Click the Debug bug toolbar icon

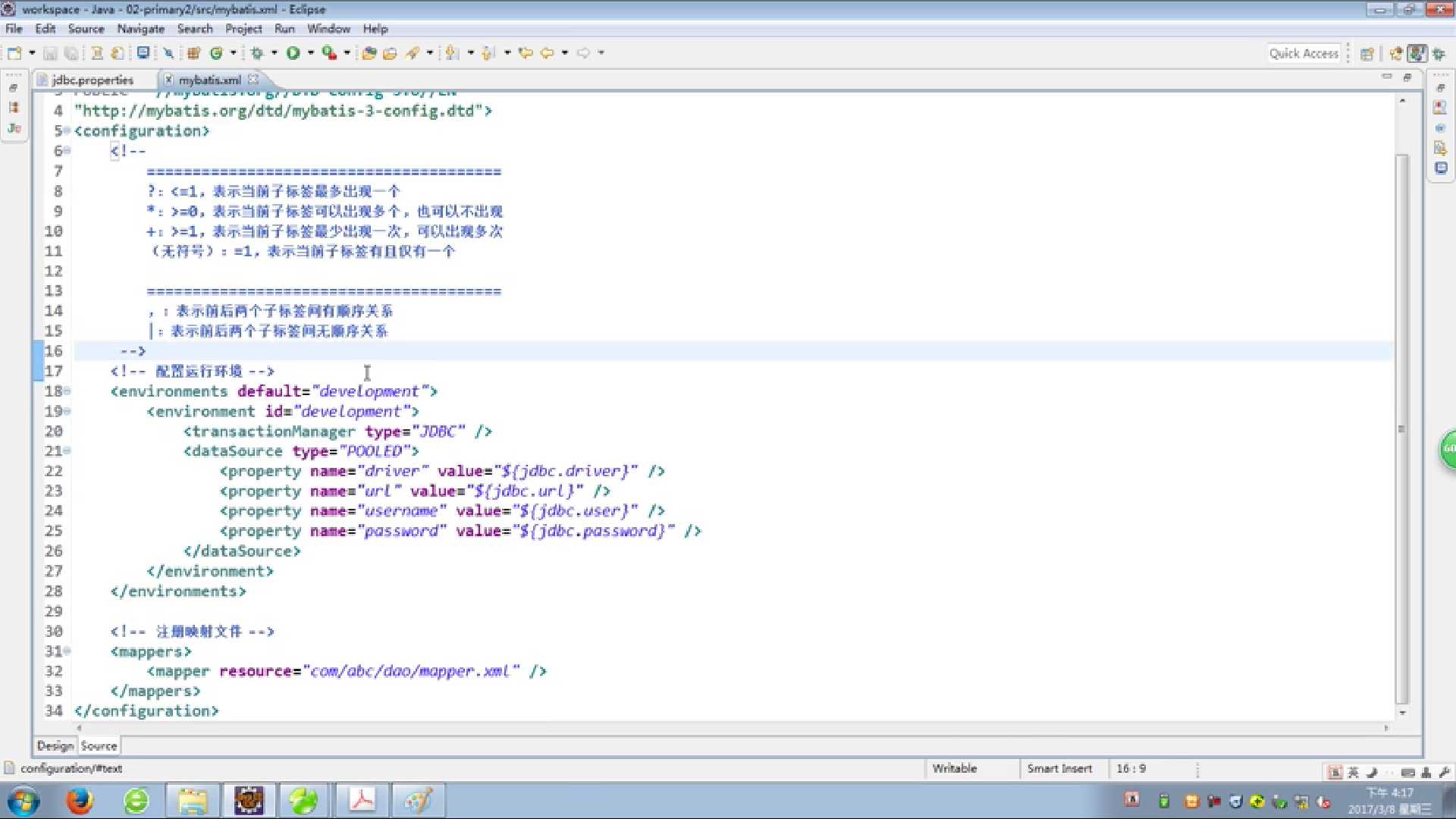click(x=257, y=53)
